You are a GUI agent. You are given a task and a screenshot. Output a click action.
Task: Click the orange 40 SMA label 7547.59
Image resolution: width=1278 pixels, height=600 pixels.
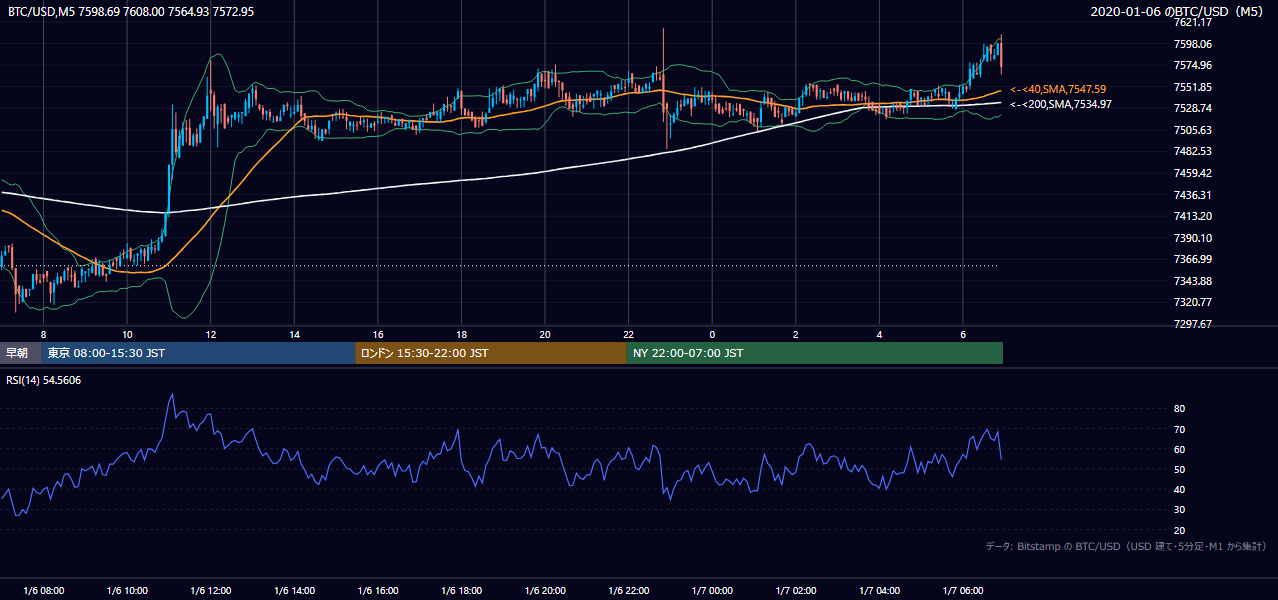[1058, 89]
